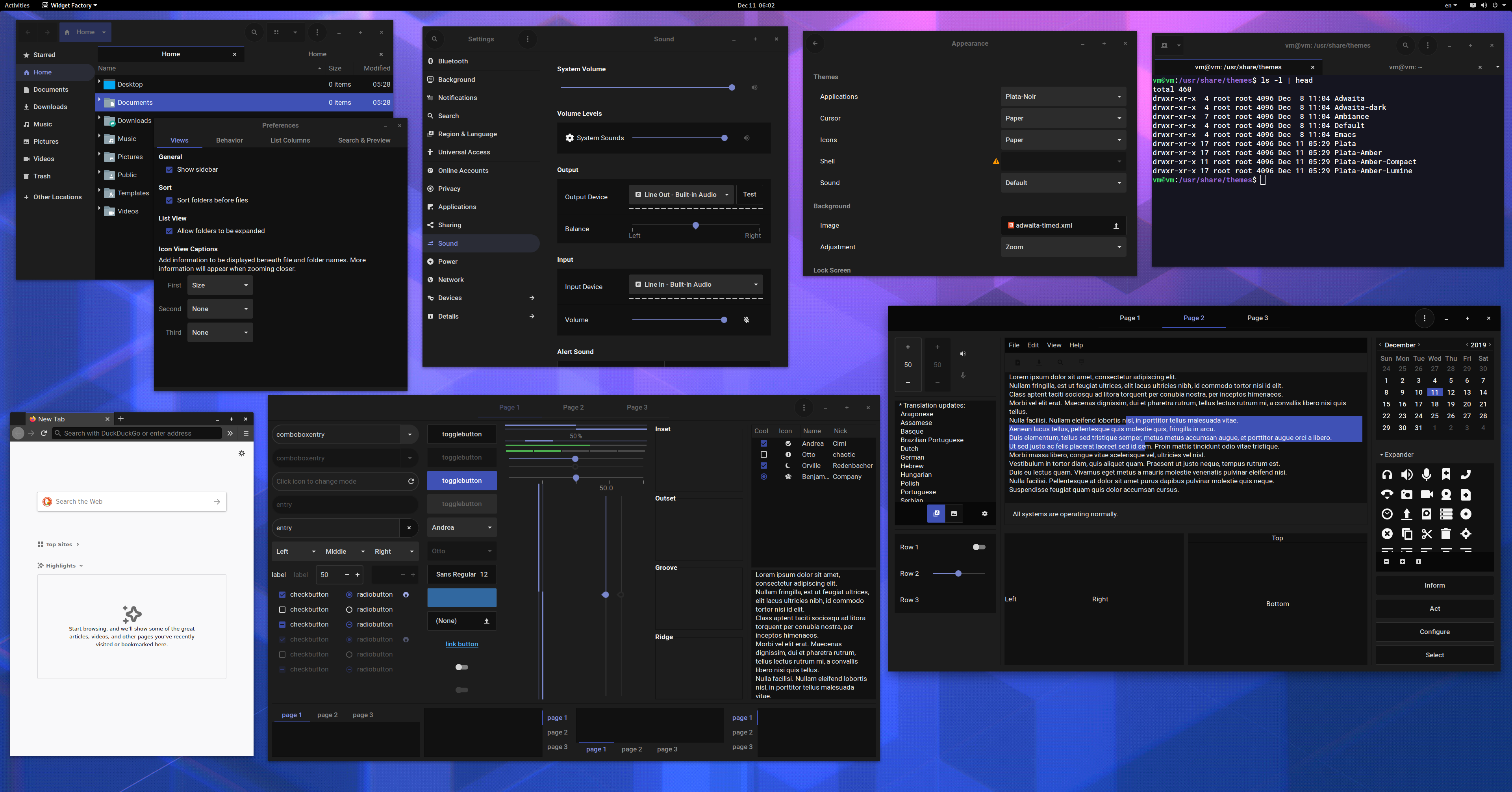The width and height of the screenshot is (1512, 792).
Task: Toggle the first checked checkbutton
Action: point(282,595)
